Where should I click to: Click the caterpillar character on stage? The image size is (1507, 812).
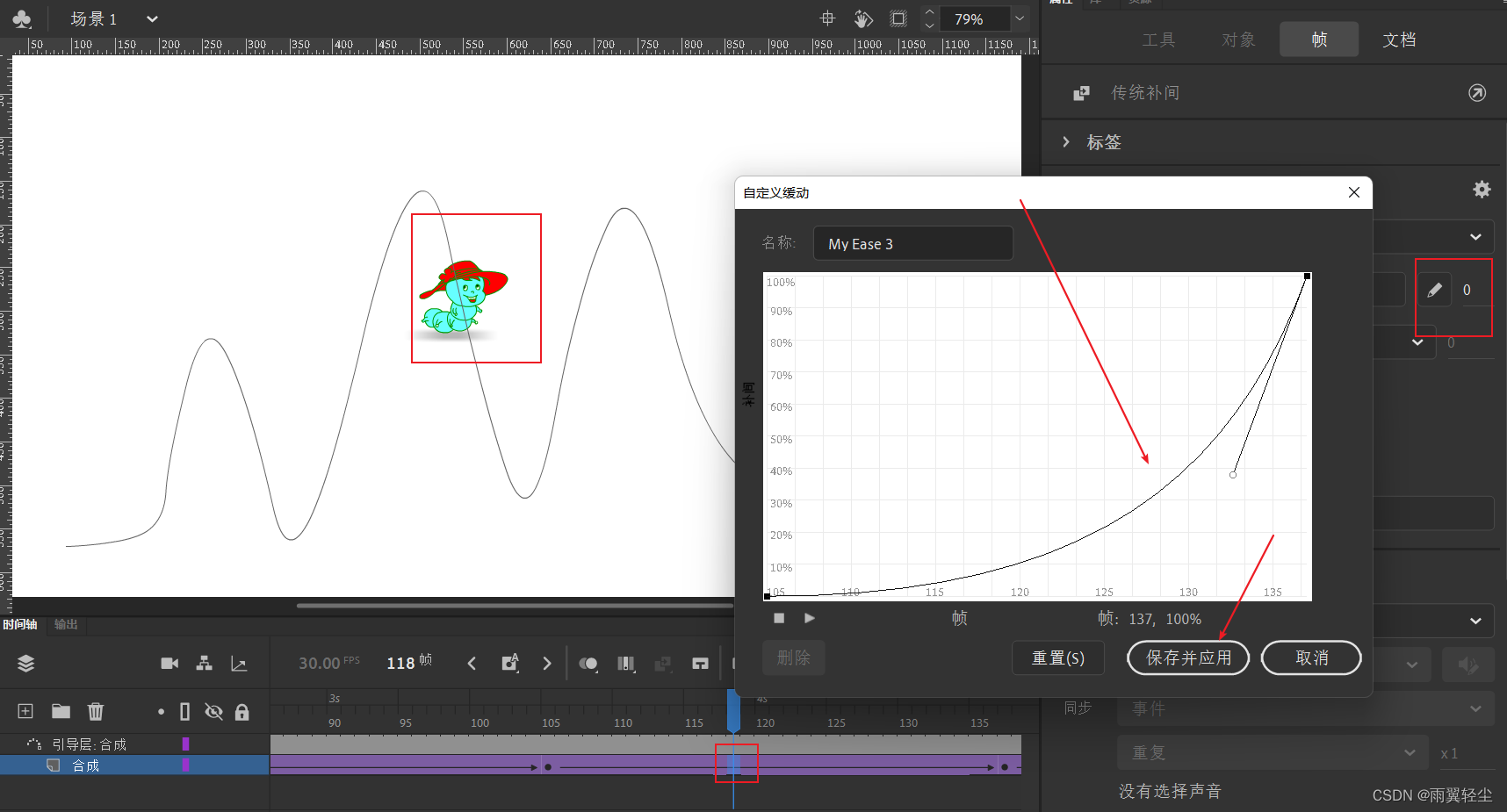point(462,297)
